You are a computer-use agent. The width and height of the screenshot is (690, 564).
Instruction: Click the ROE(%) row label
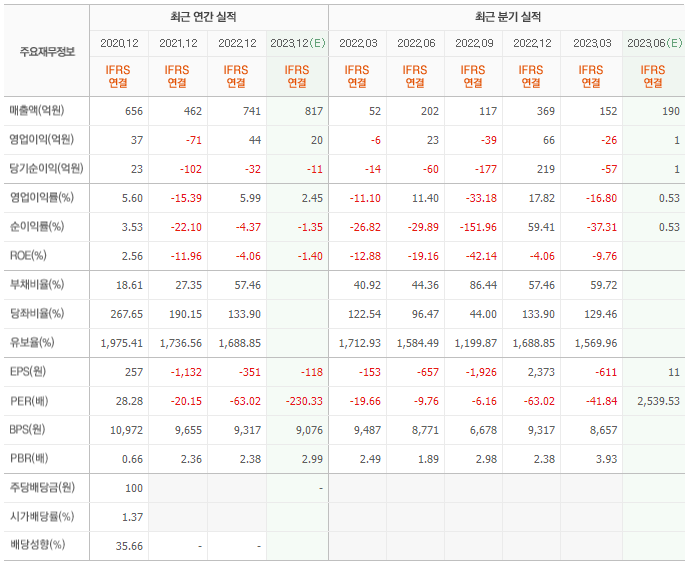[28, 256]
